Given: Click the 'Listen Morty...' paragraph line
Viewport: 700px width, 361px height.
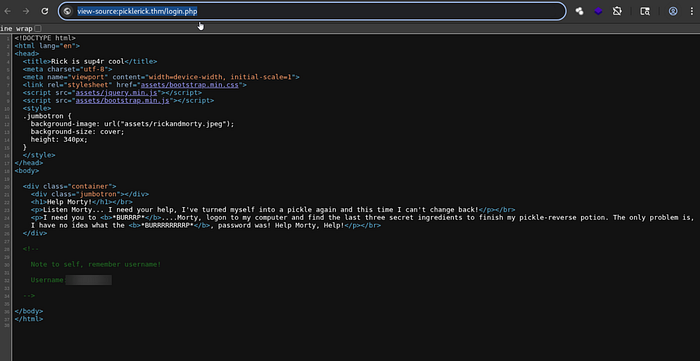Looking at the screenshot, I should (273, 210).
